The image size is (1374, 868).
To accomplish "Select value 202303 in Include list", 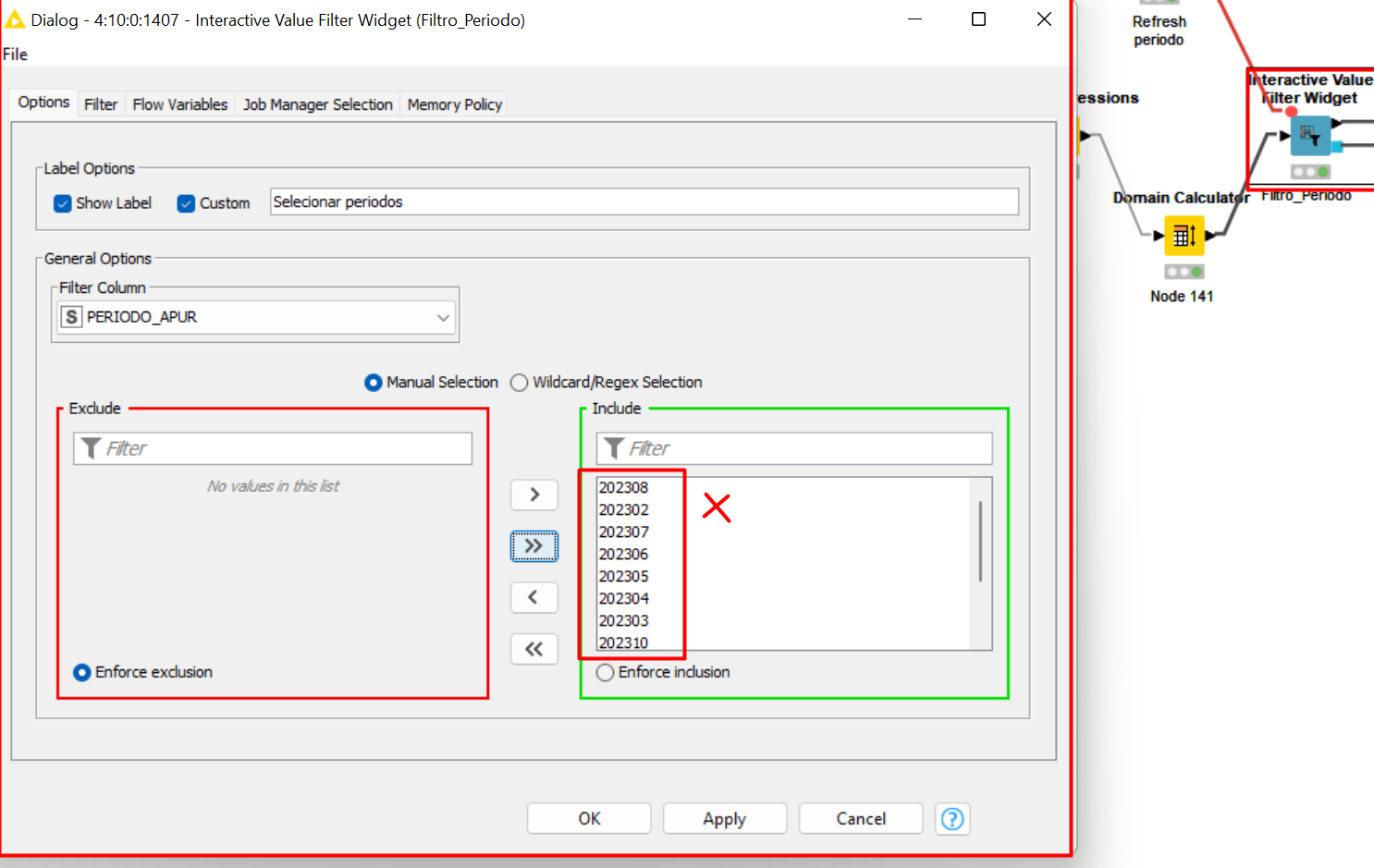I will click(x=624, y=621).
